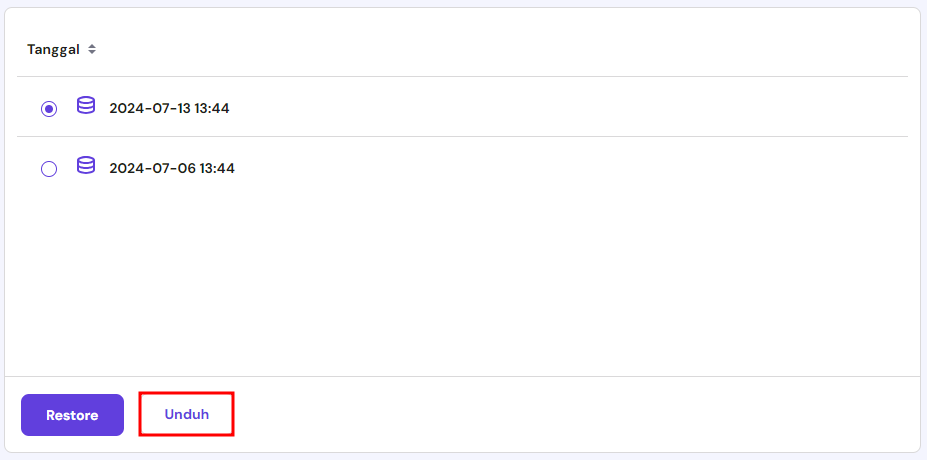Click the 2024-07-06 13:44 date text

(171, 168)
